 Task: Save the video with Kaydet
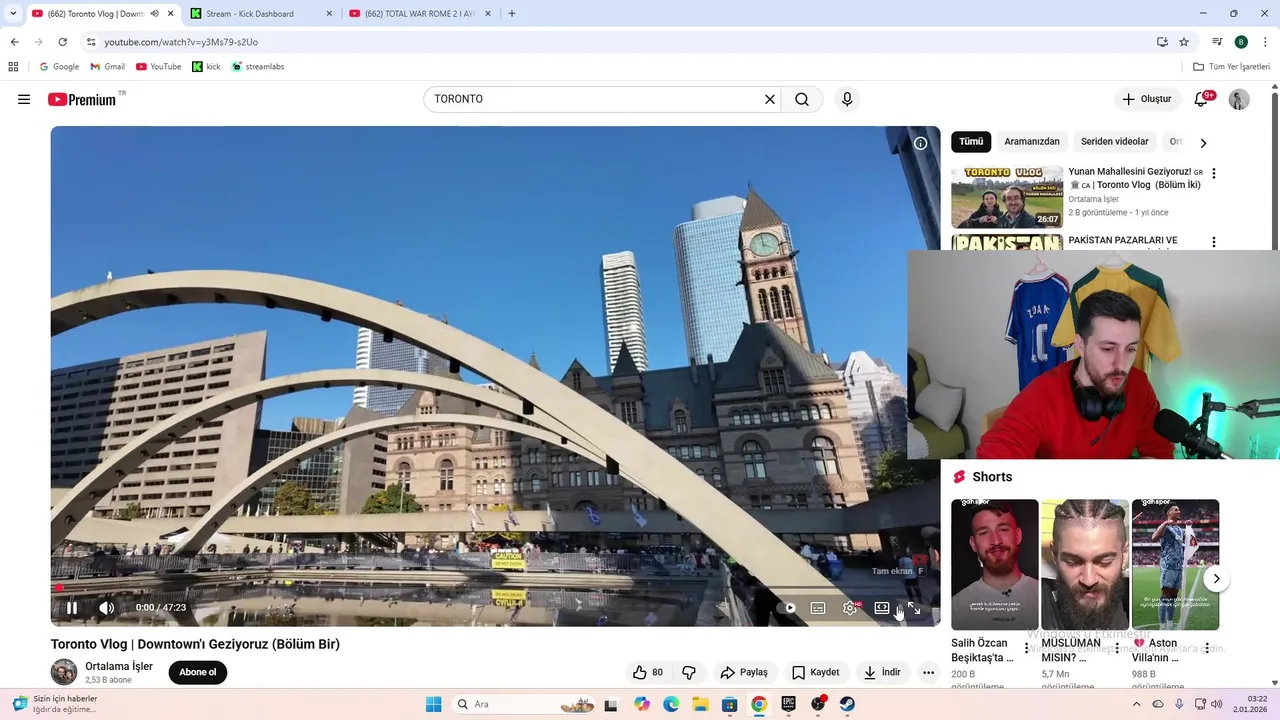click(816, 672)
